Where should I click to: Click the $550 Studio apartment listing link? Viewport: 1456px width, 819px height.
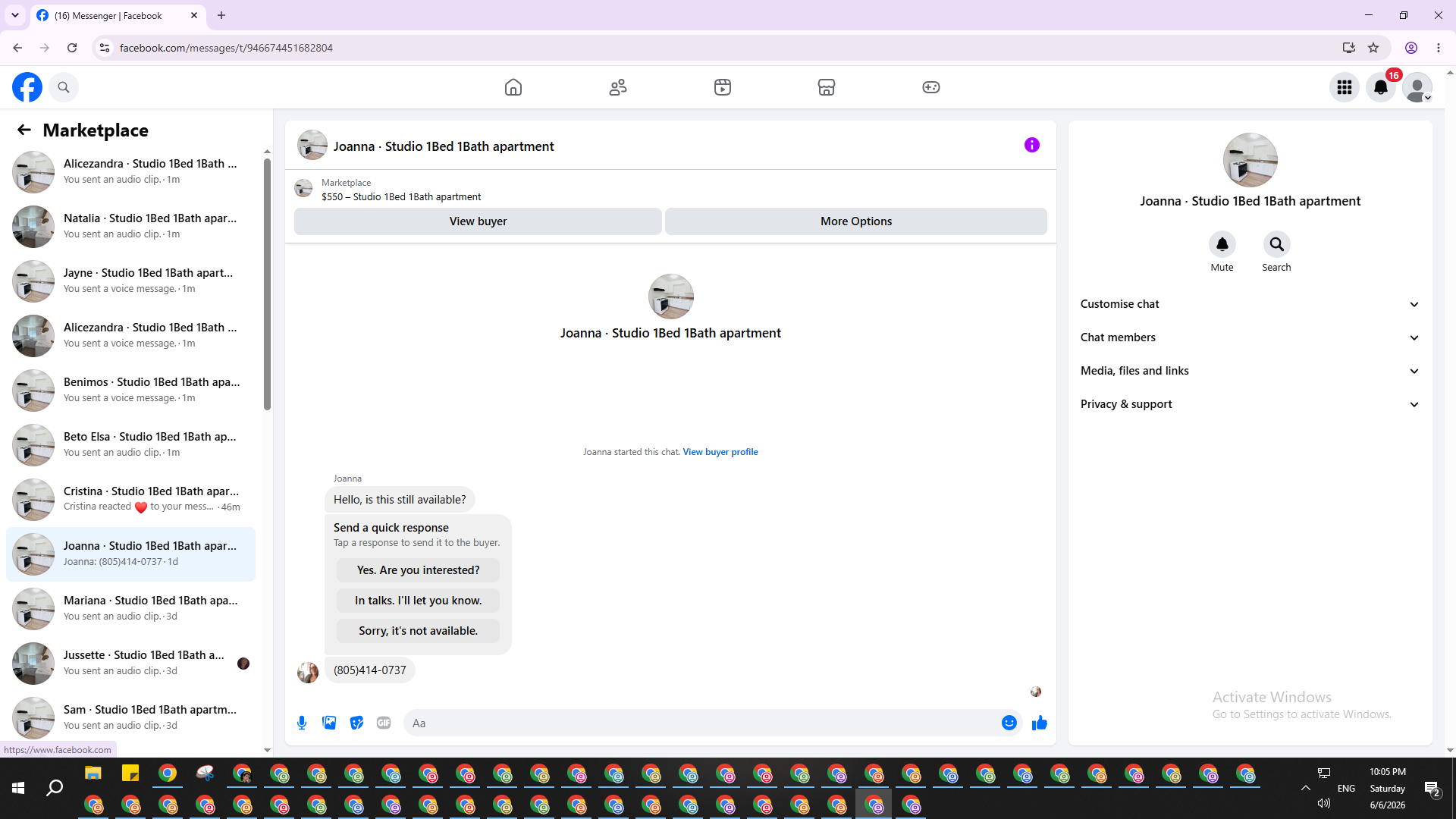pyautogui.click(x=401, y=197)
